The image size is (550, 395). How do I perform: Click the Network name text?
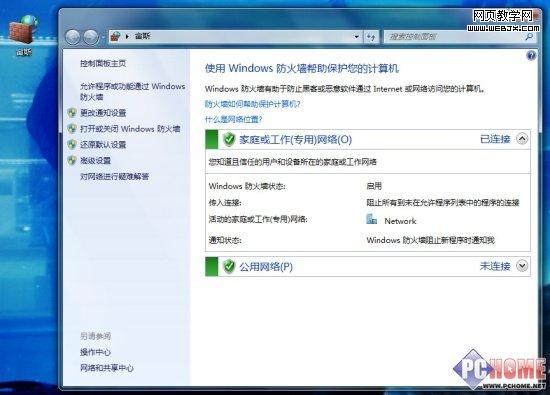coord(400,221)
